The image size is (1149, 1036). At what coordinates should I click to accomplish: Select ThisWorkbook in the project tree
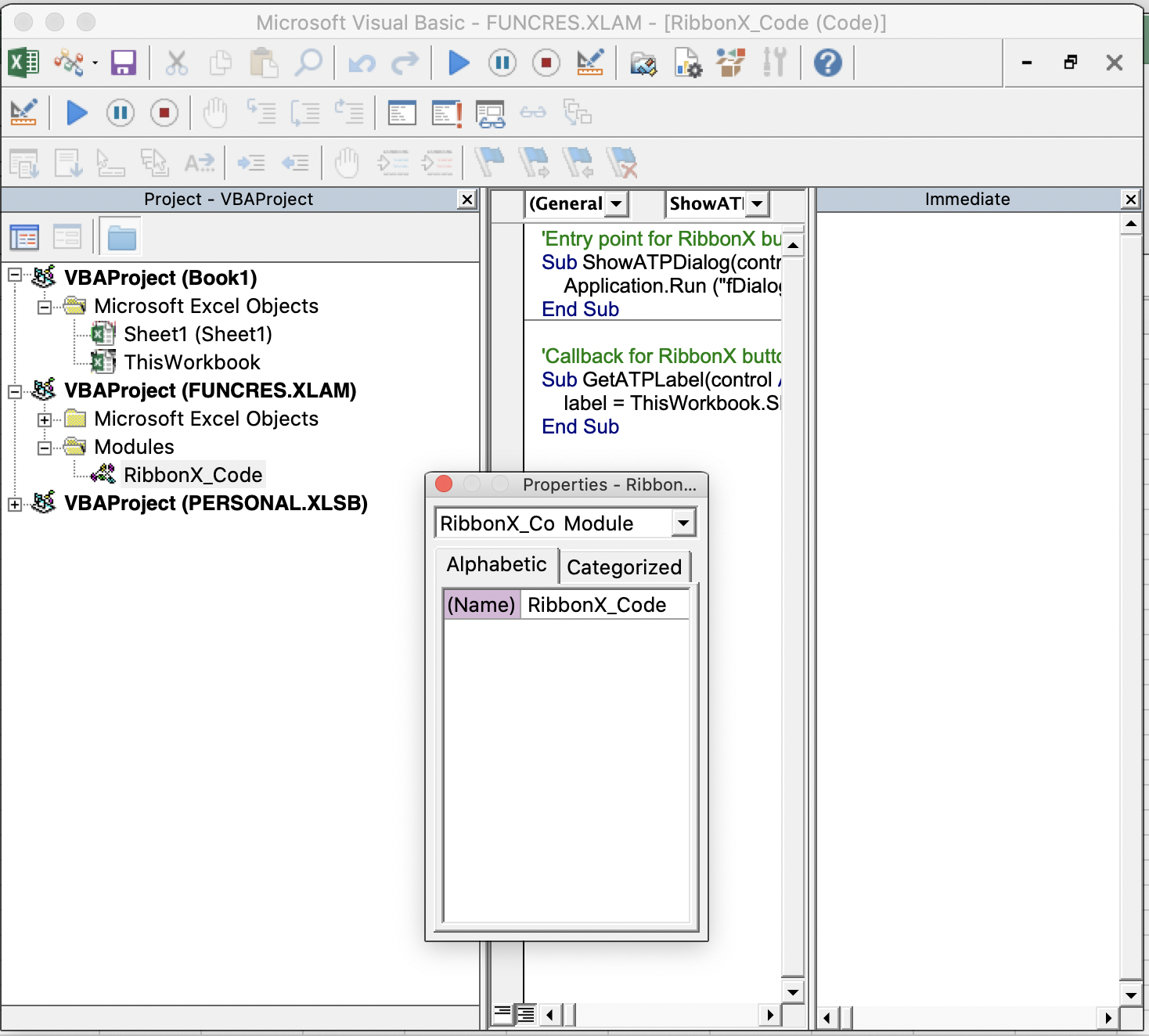[x=192, y=362]
